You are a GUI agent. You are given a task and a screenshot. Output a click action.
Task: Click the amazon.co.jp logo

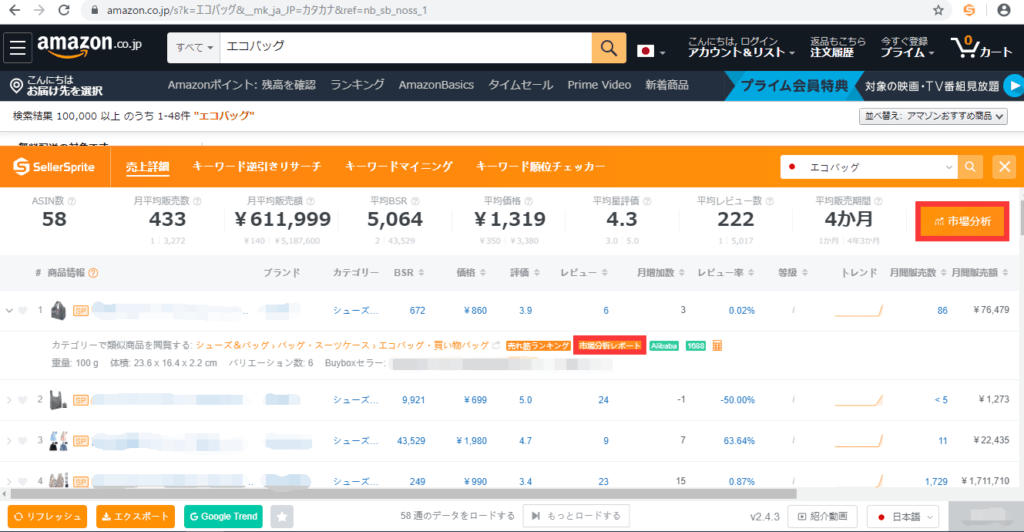click(89, 46)
